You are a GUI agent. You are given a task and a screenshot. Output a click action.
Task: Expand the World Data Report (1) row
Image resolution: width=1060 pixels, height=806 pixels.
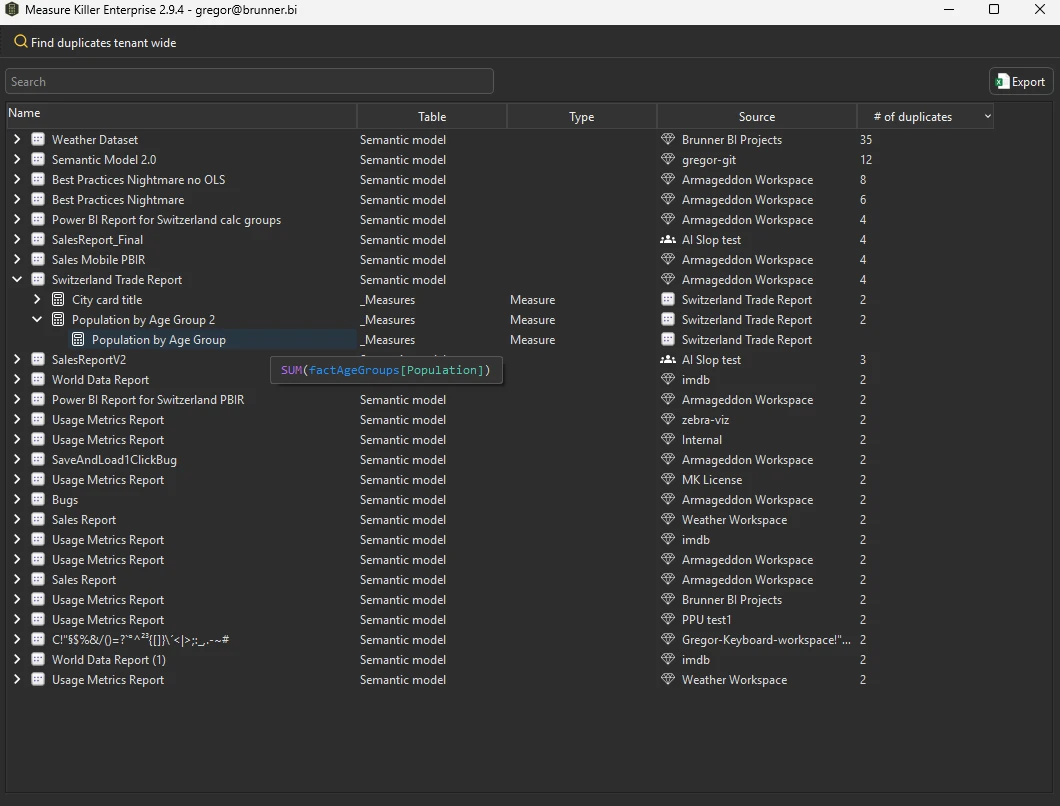click(17, 659)
